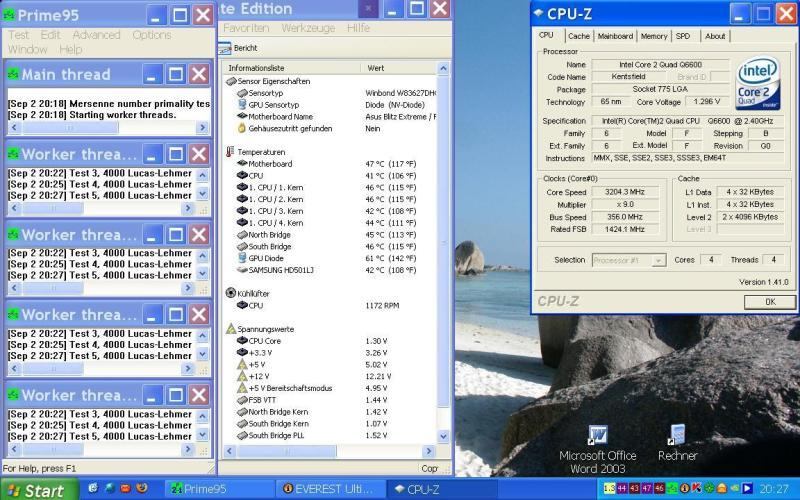
Task: Open the Test menu in Prime95
Action: click(18, 35)
